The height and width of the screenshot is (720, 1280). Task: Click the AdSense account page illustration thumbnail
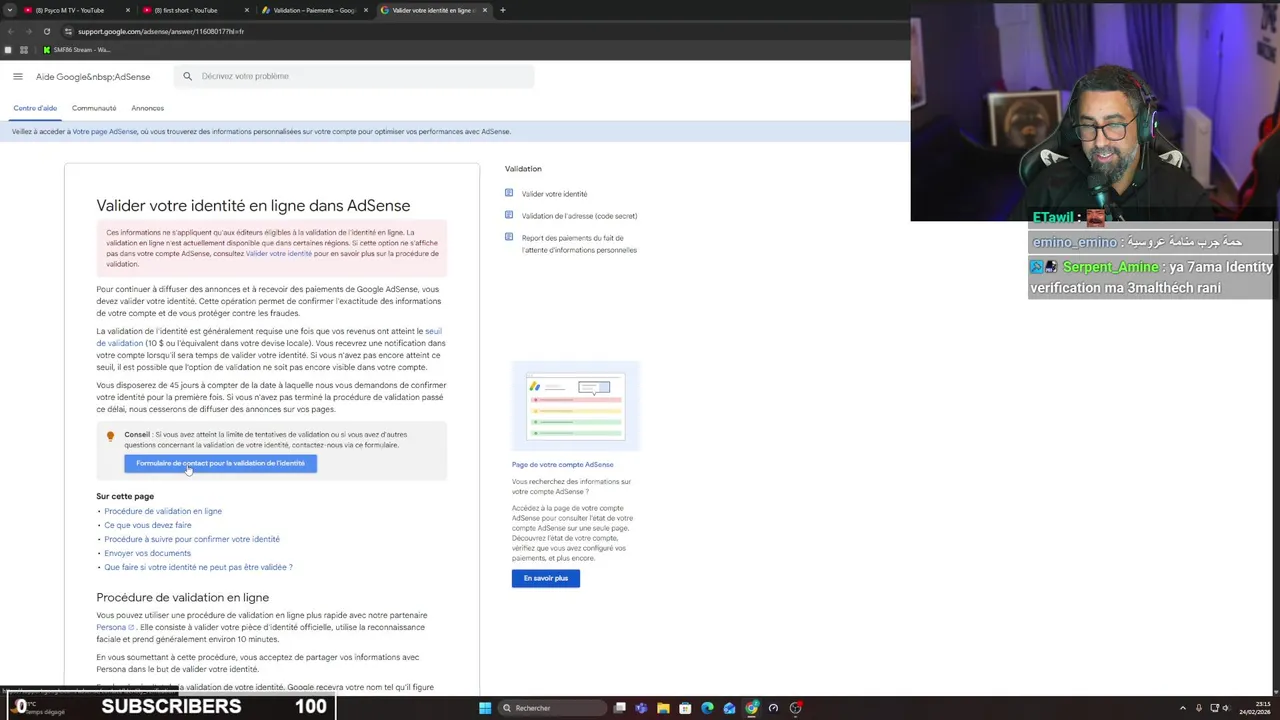tap(575, 406)
